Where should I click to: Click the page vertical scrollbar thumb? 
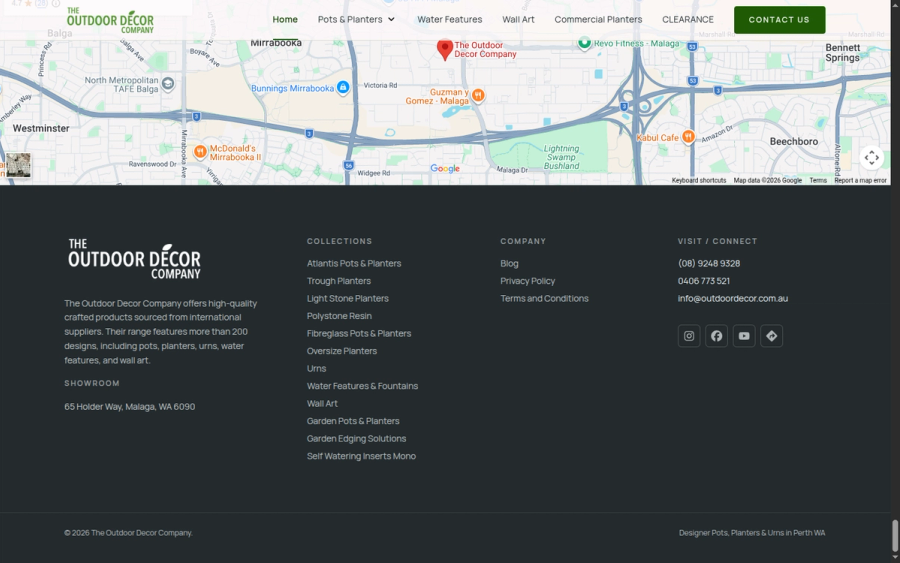895,535
